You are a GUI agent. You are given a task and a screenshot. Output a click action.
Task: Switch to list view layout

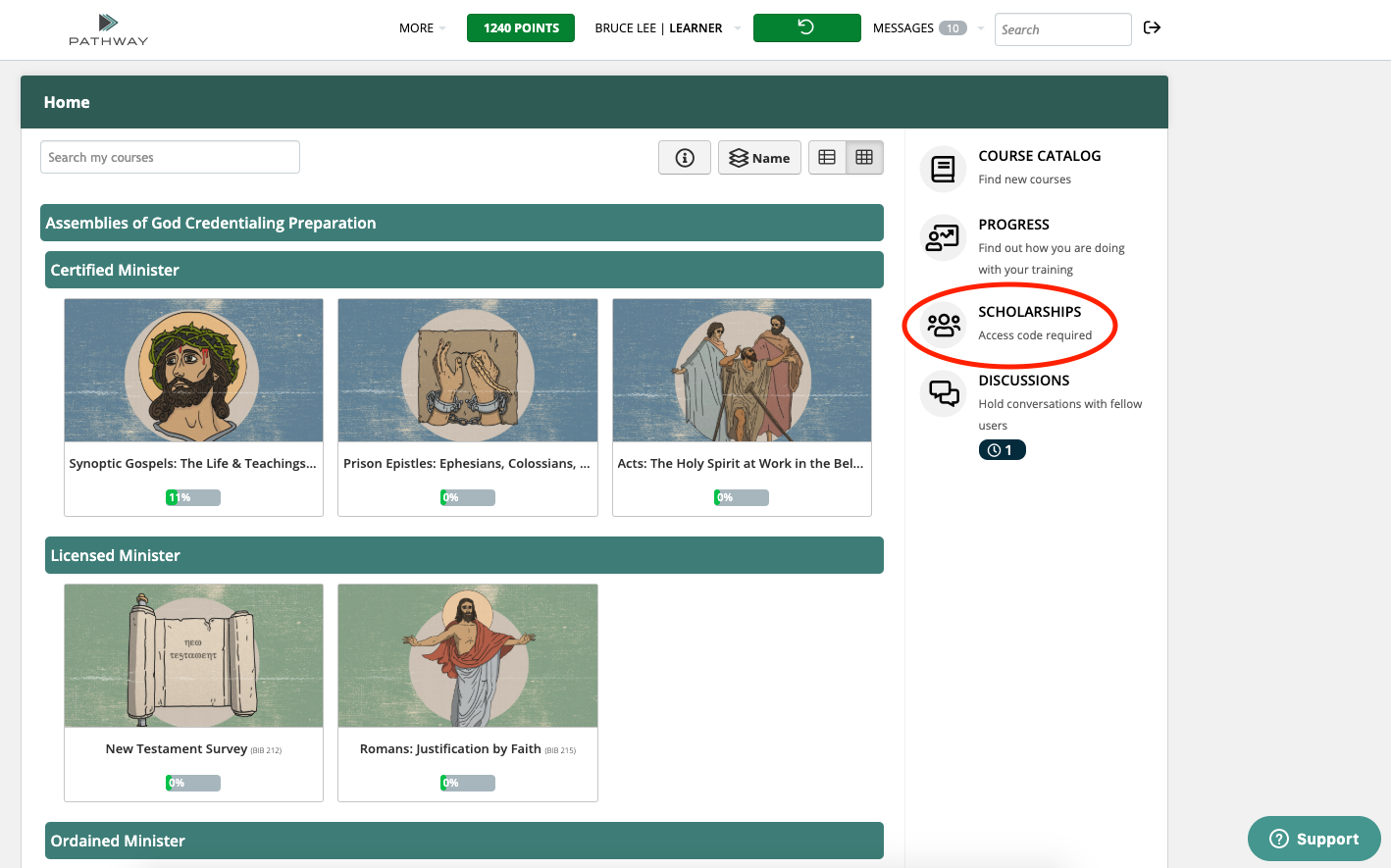tap(827, 158)
